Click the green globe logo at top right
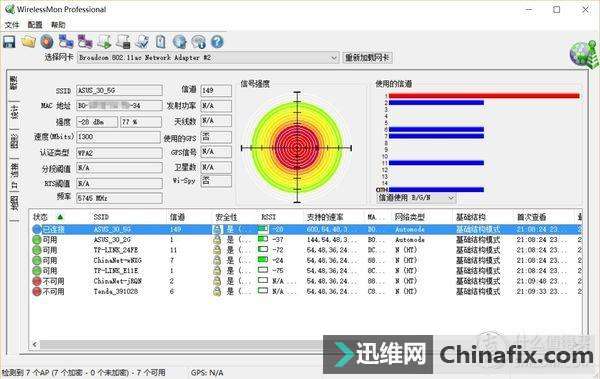The height and width of the screenshot is (379, 600). (583, 54)
